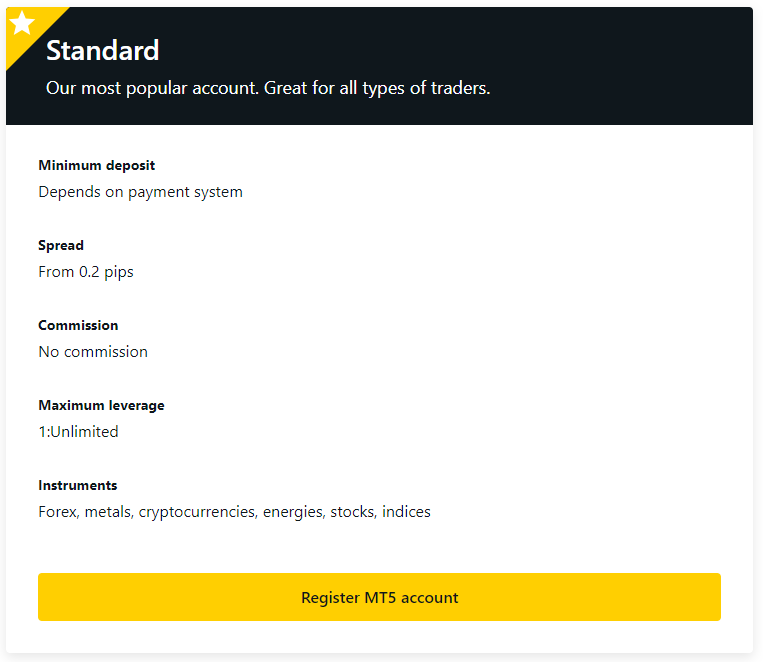Click 'indices' in the instruments list
This screenshot has height=662, width=763.
pyautogui.click(x=406, y=511)
